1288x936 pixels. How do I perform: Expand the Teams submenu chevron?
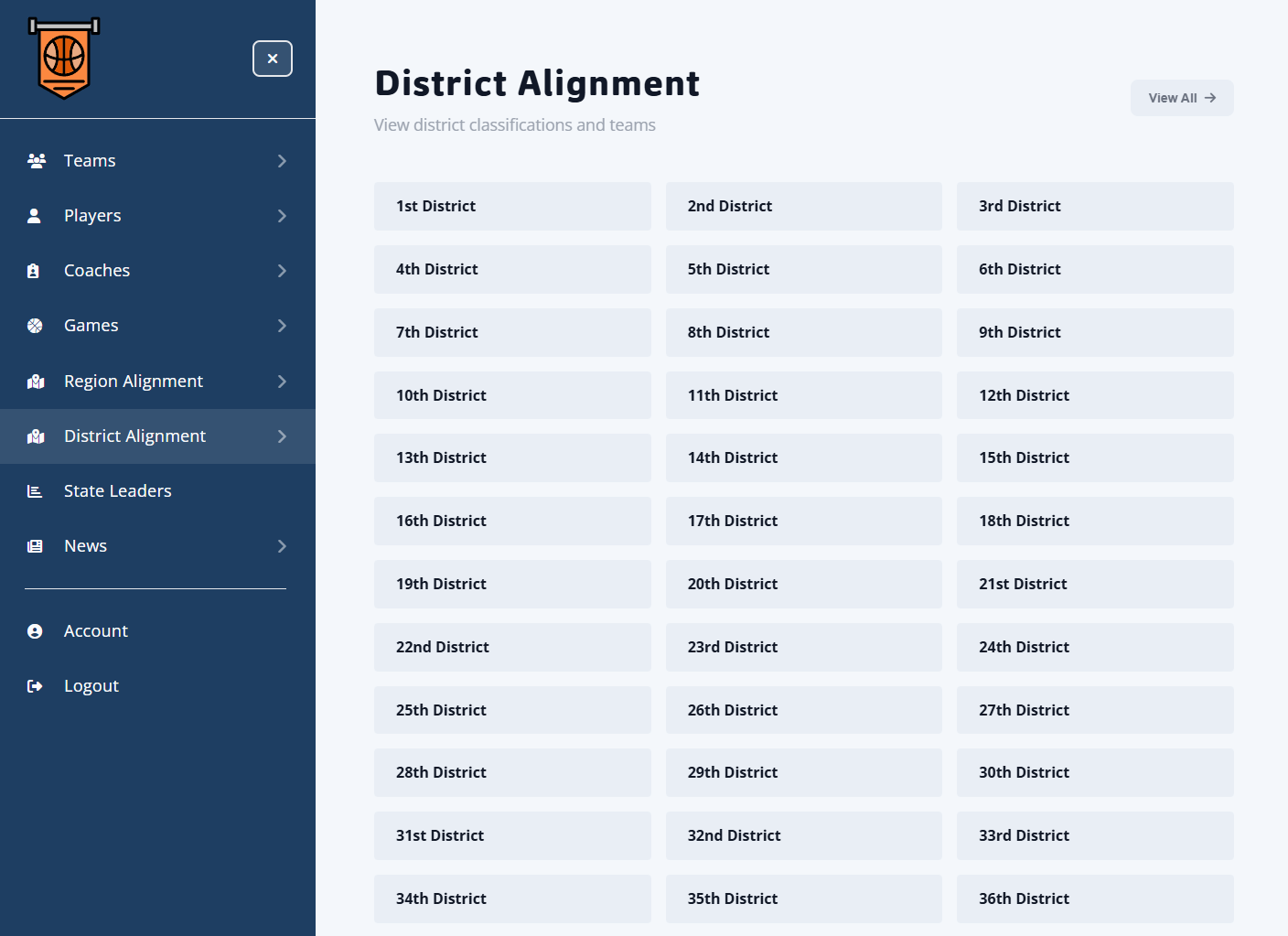coord(282,161)
